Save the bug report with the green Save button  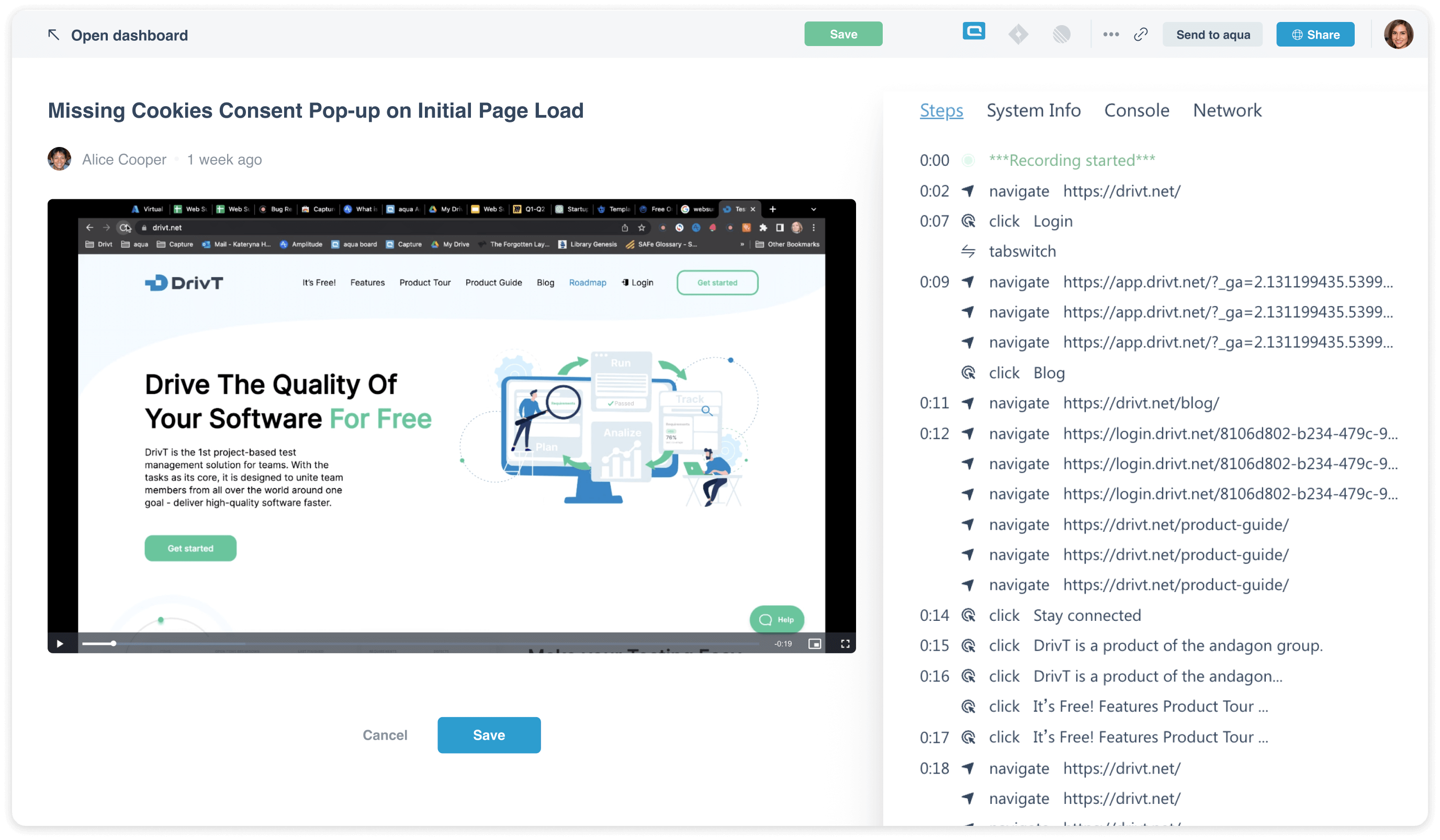click(x=843, y=33)
